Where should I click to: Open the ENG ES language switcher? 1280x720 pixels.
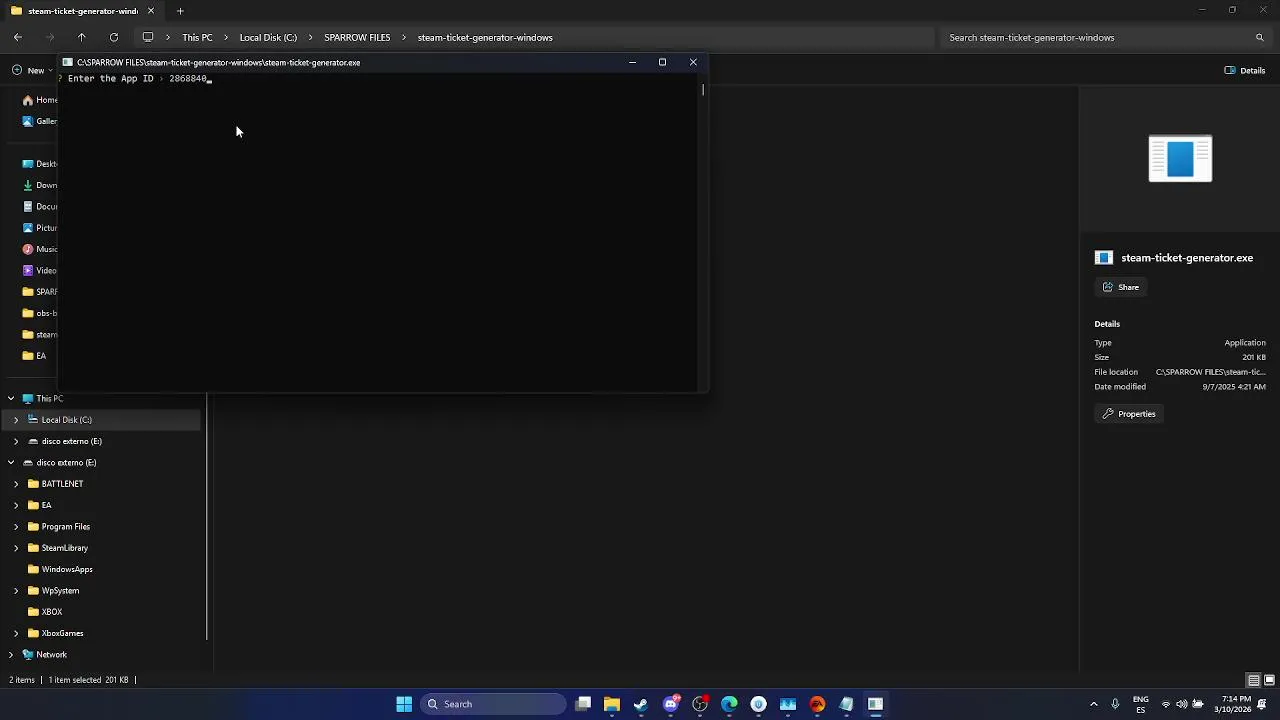(1140, 704)
